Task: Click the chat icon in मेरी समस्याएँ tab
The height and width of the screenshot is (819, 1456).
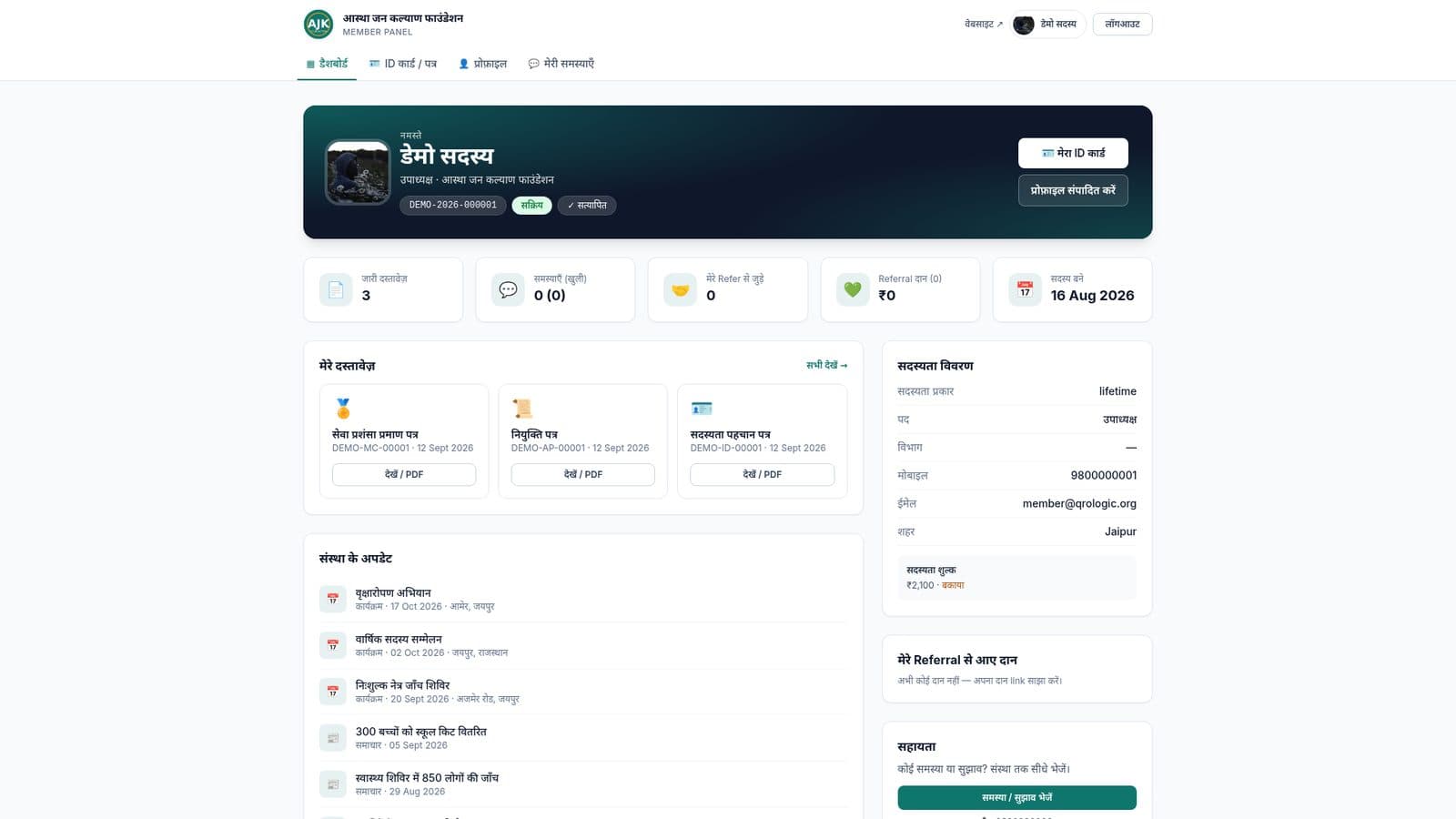Action: [533, 64]
